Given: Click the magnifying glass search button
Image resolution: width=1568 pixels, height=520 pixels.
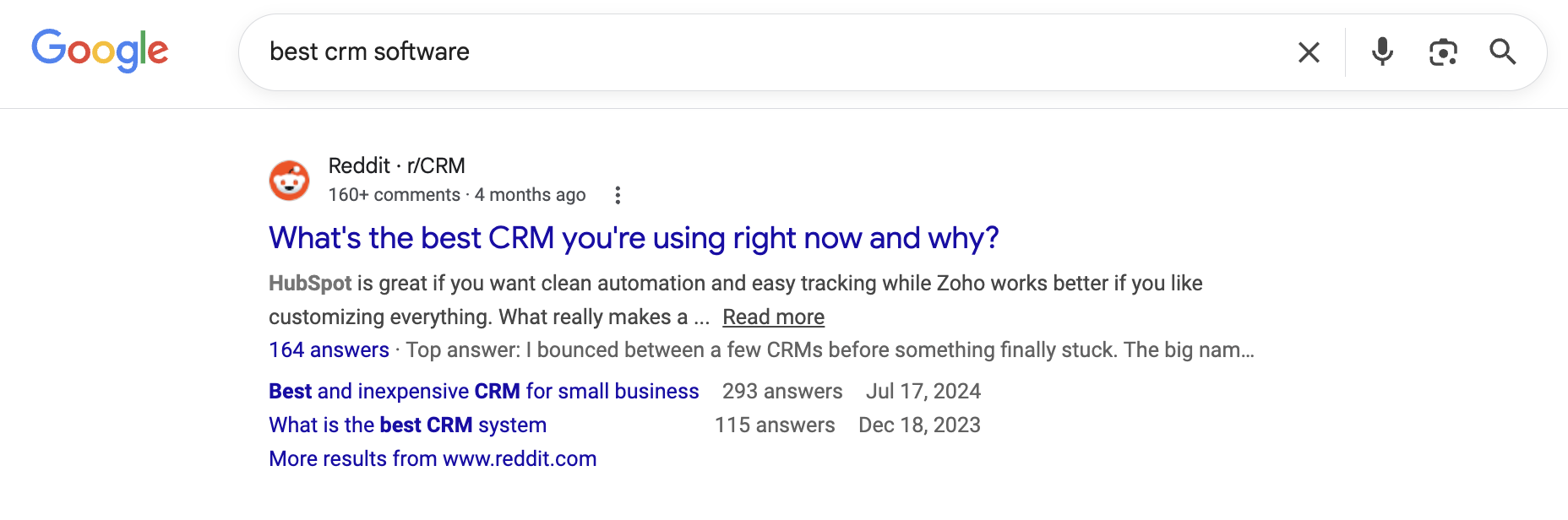Looking at the screenshot, I should point(1502,52).
